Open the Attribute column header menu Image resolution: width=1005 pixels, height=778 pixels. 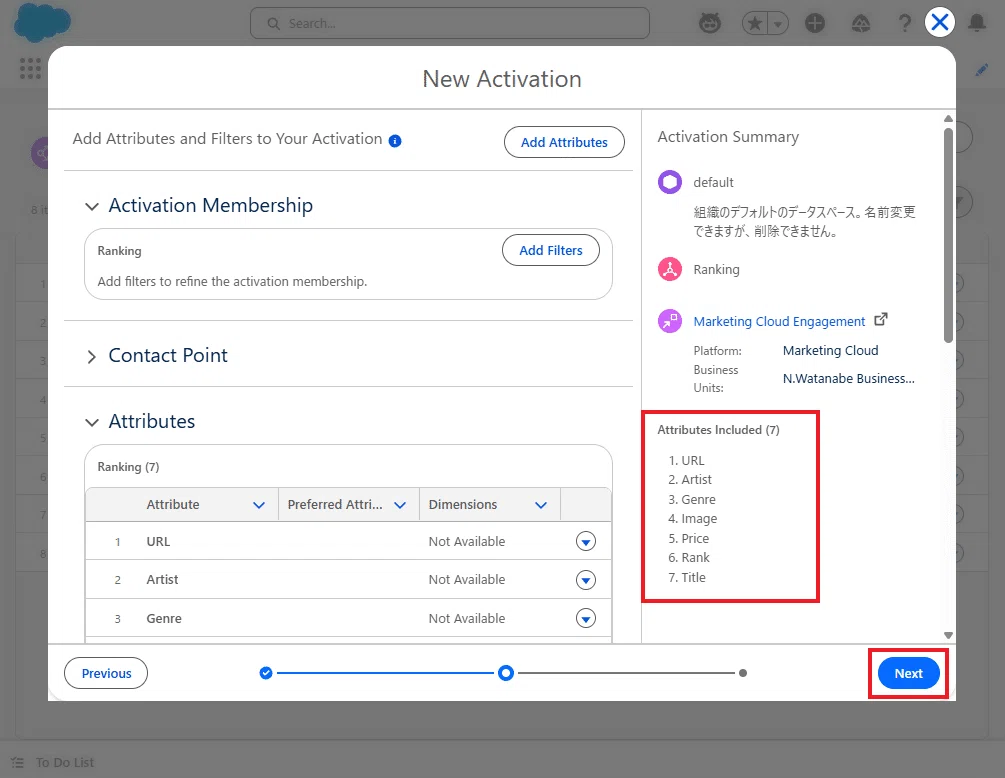click(x=259, y=505)
